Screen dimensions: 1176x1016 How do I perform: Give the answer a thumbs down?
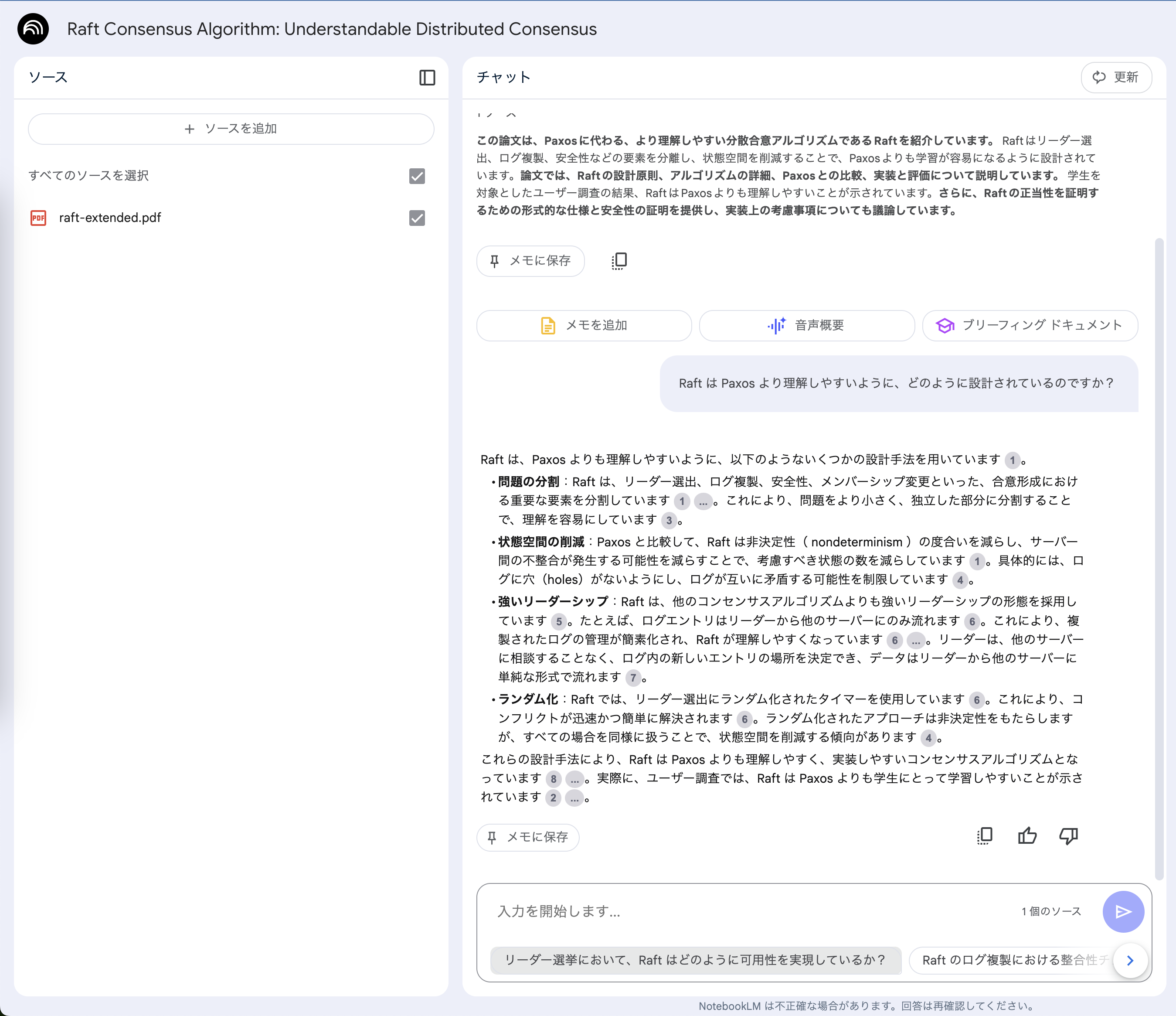(1069, 836)
